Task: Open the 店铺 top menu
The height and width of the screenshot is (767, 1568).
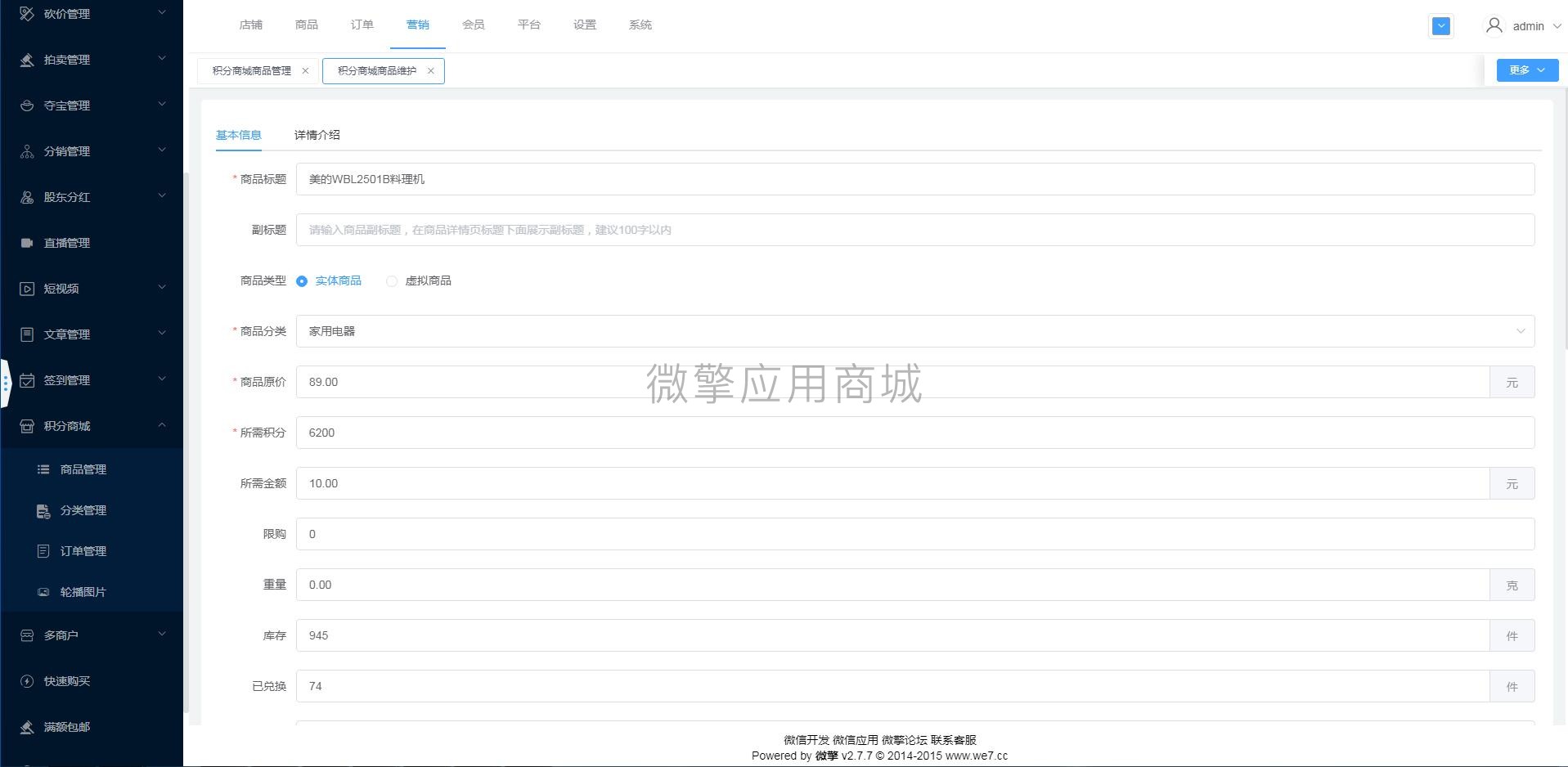Action: click(x=251, y=25)
